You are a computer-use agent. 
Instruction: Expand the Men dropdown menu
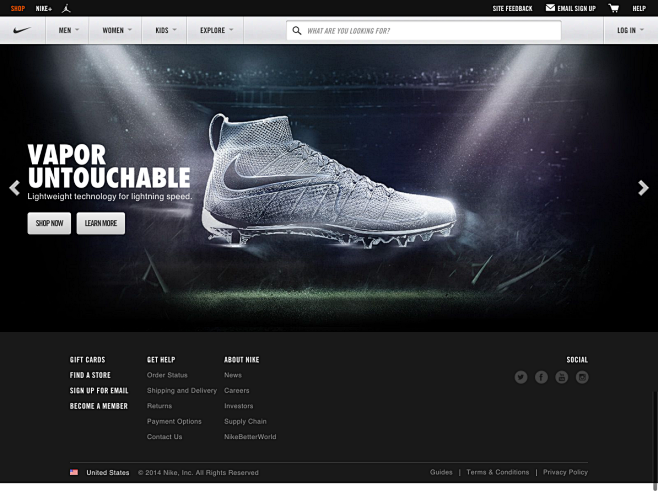point(68,30)
